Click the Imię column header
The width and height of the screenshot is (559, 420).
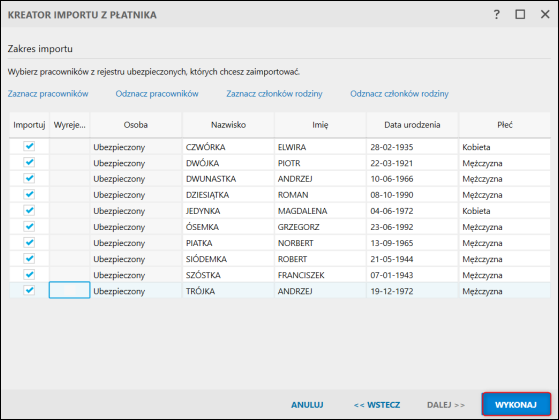[320, 125]
